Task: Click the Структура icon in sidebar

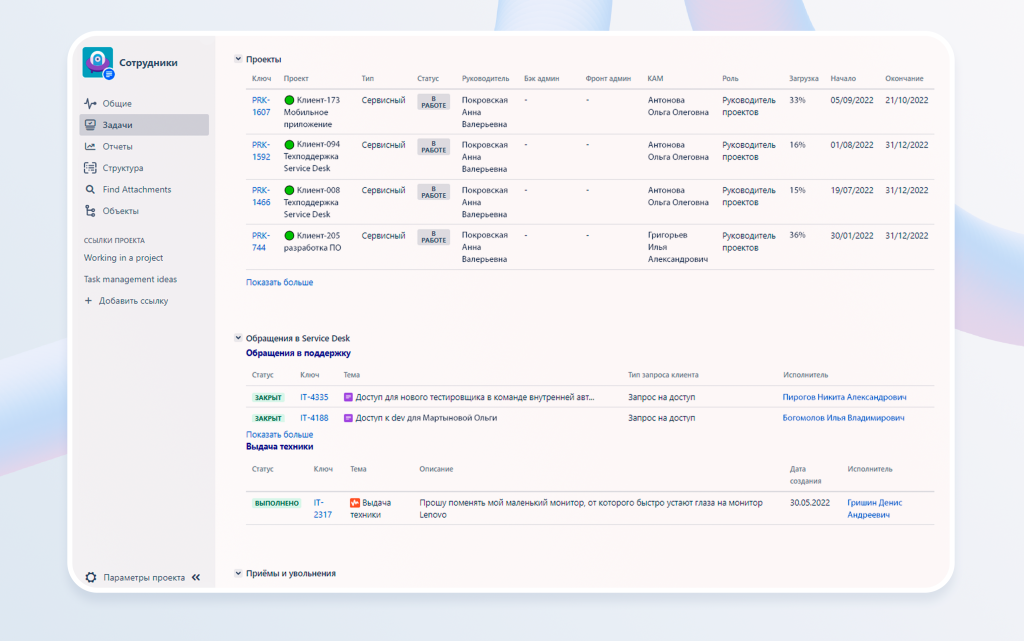Action: coord(90,168)
